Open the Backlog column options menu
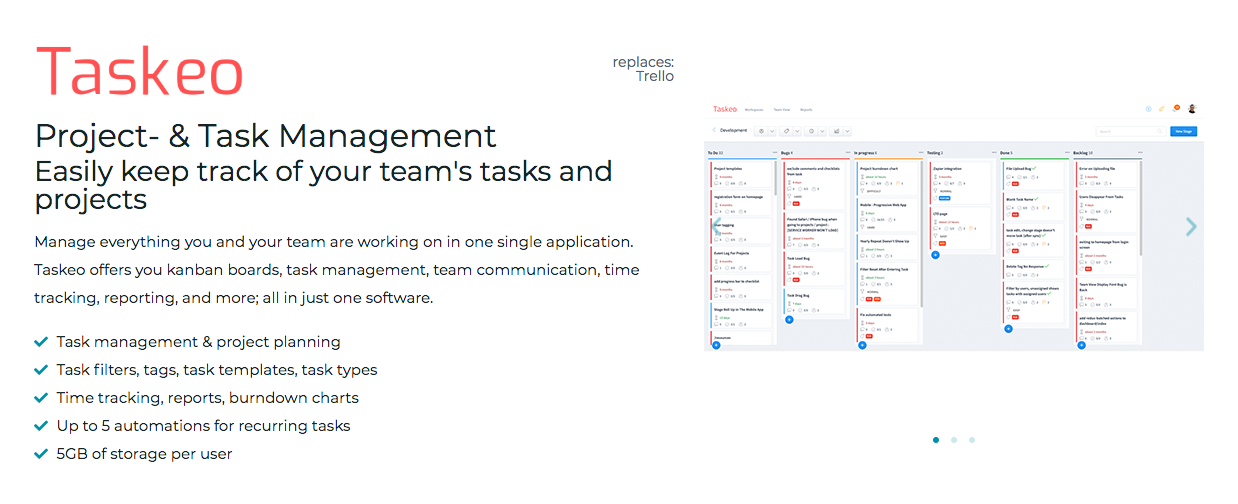 [1139, 153]
